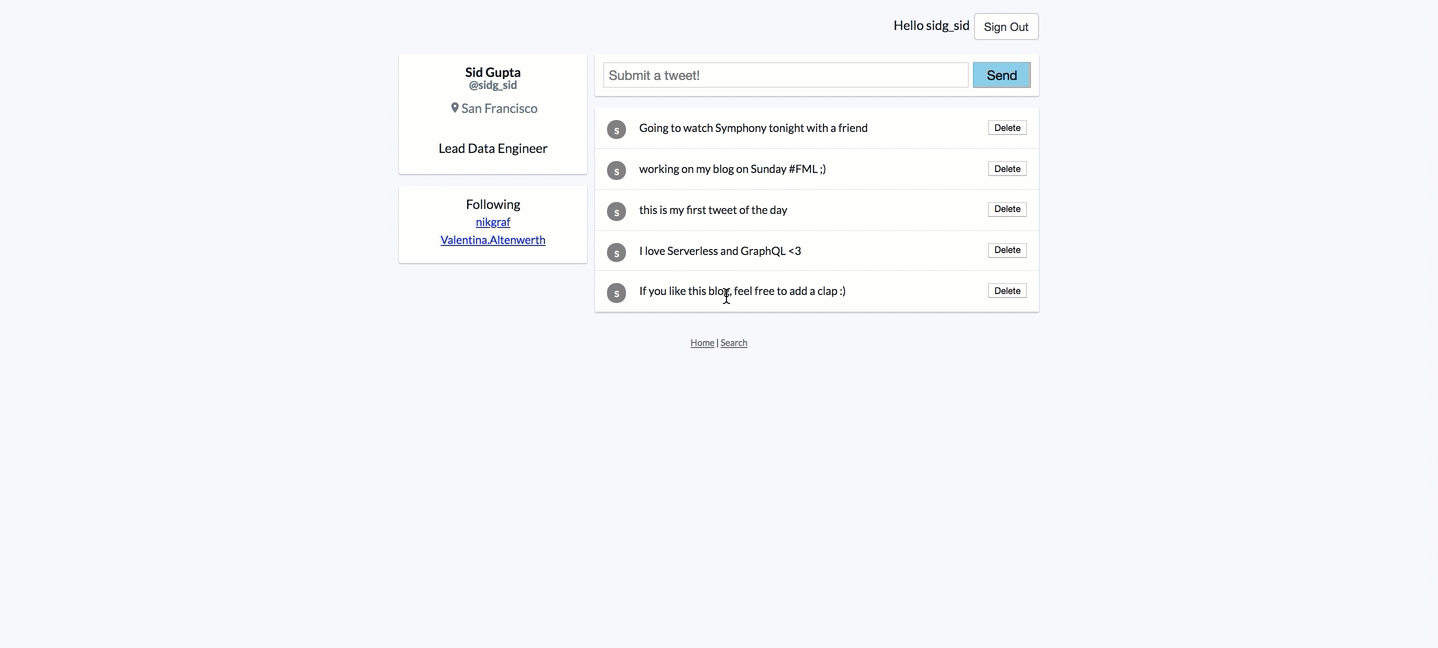The height and width of the screenshot is (648, 1438).
Task: Delete the "first tweet of the day" post
Action: (x=1006, y=209)
